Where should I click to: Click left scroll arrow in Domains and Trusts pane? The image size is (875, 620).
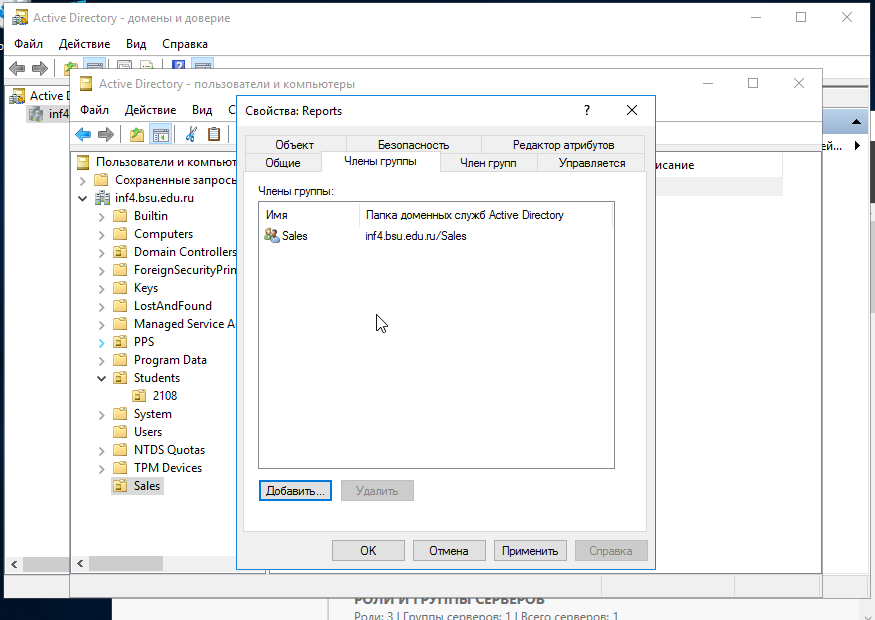pyautogui.click(x=15, y=564)
